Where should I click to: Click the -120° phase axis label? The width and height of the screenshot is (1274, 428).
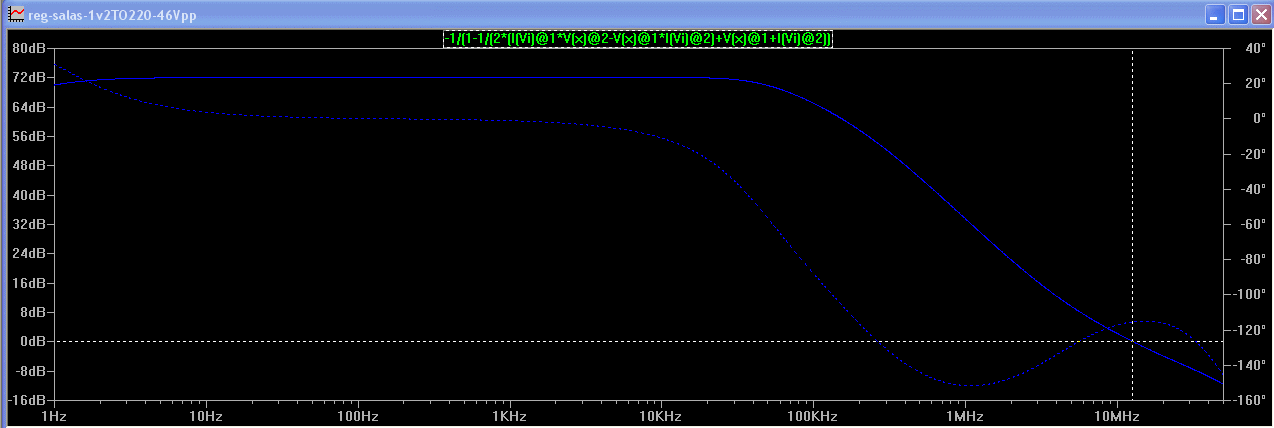pos(1247,330)
